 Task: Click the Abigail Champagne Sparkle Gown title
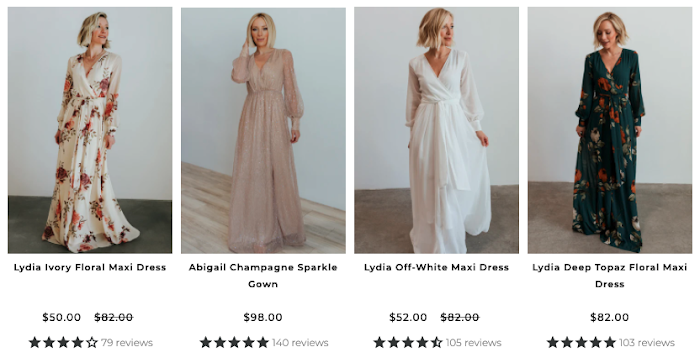[263, 275]
